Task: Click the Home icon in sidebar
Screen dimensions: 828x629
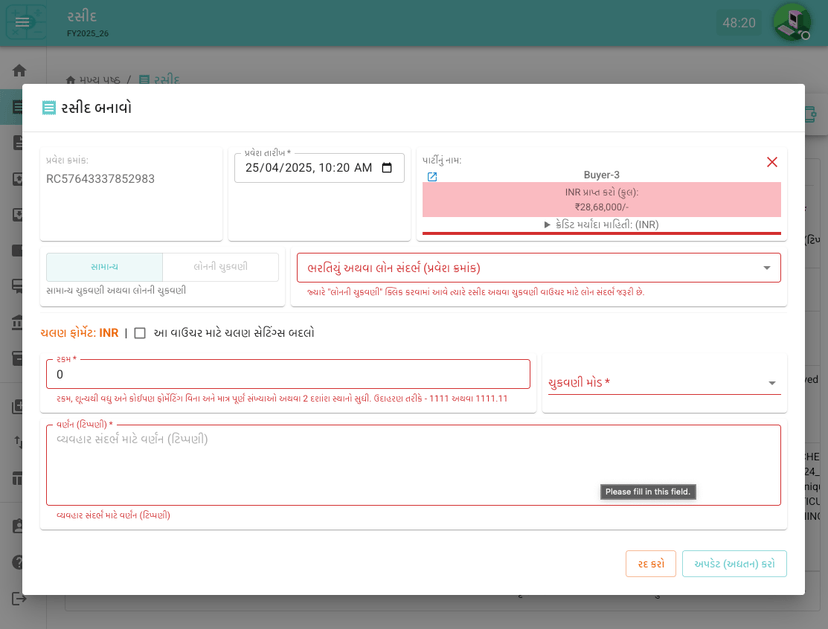Action: pos(19,71)
